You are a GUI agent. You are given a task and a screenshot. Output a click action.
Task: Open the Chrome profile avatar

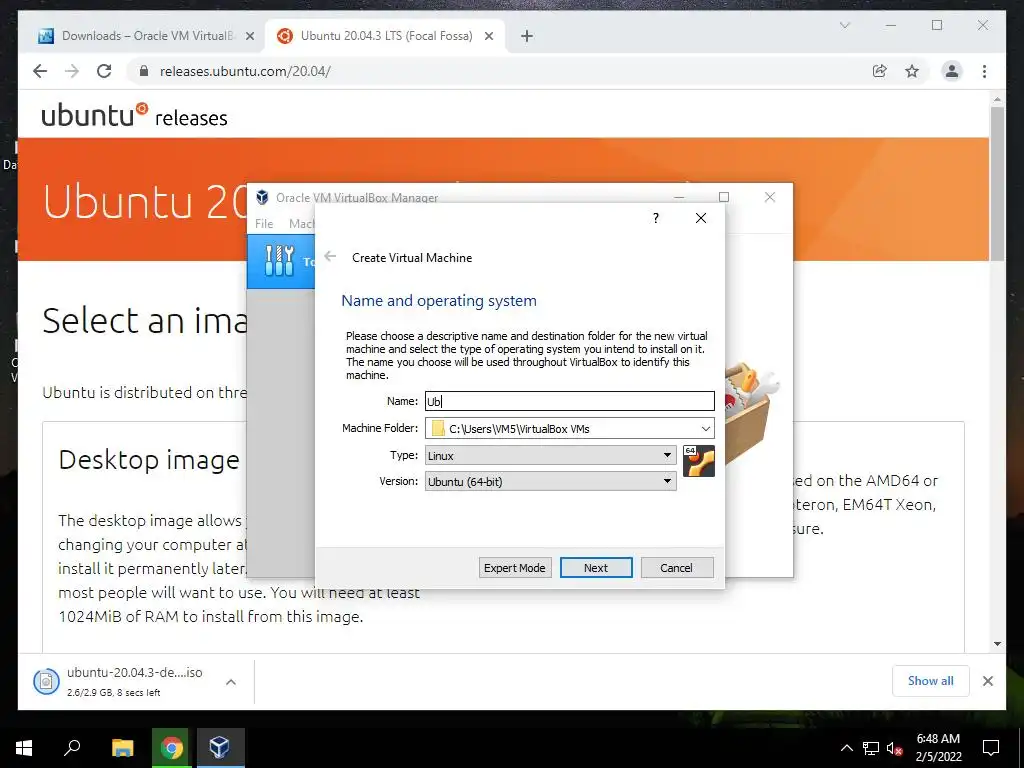[x=952, y=71]
